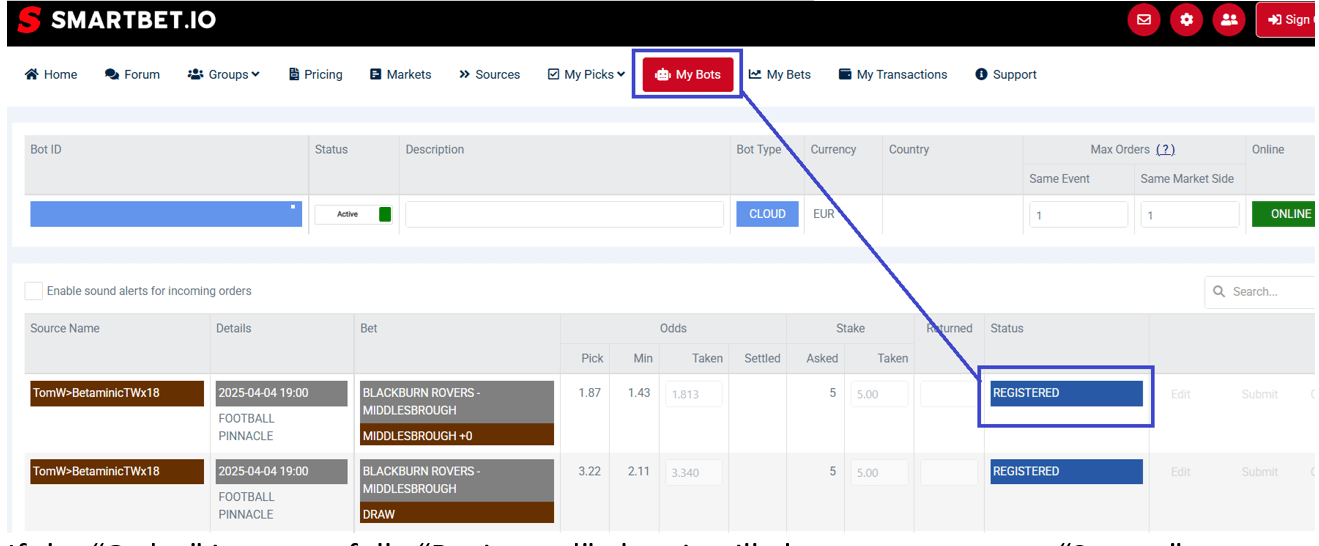Open Forum via chat bubbles icon
Image resolution: width=1319 pixels, height=546 pixels.
(112, 75)
